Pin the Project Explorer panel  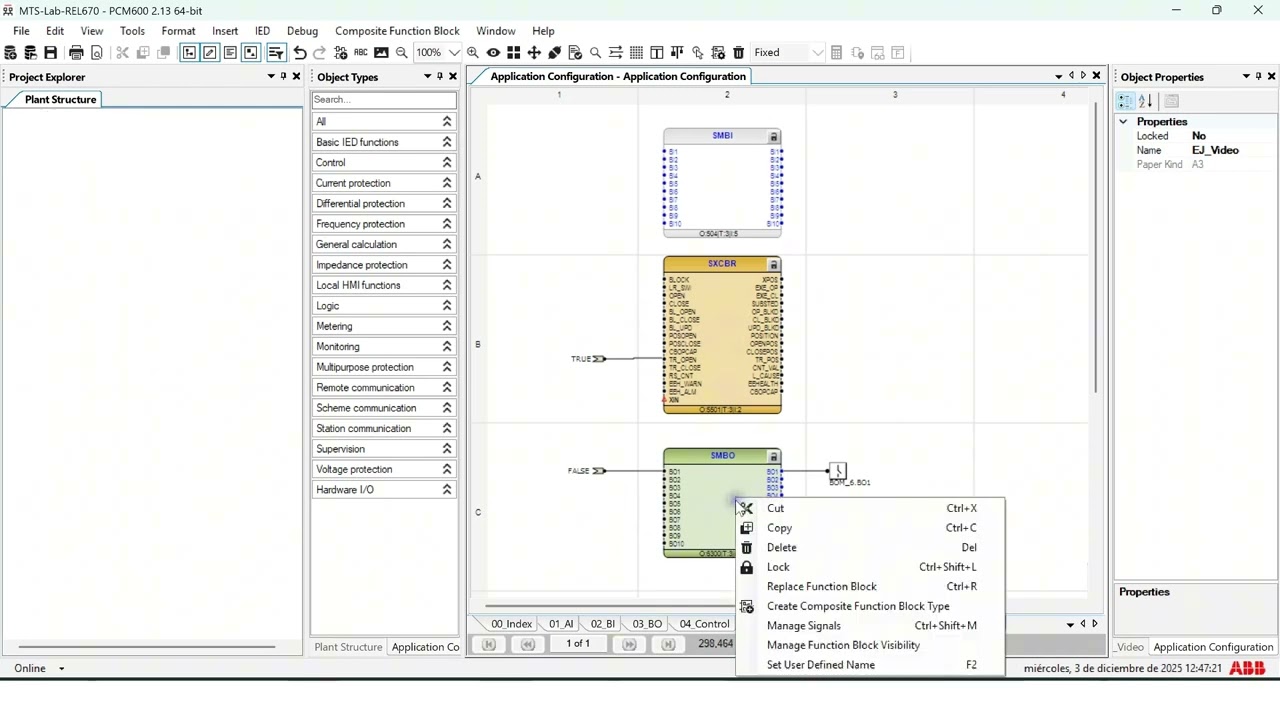[283, 77]
